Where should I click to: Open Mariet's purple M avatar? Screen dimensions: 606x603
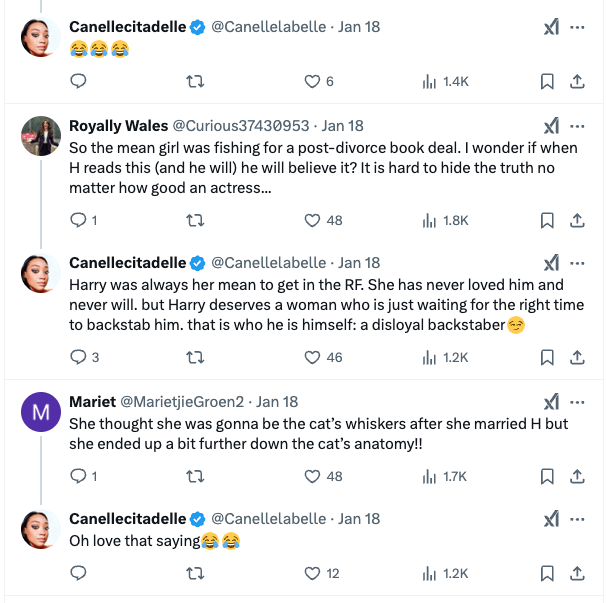tap(42, 412)
